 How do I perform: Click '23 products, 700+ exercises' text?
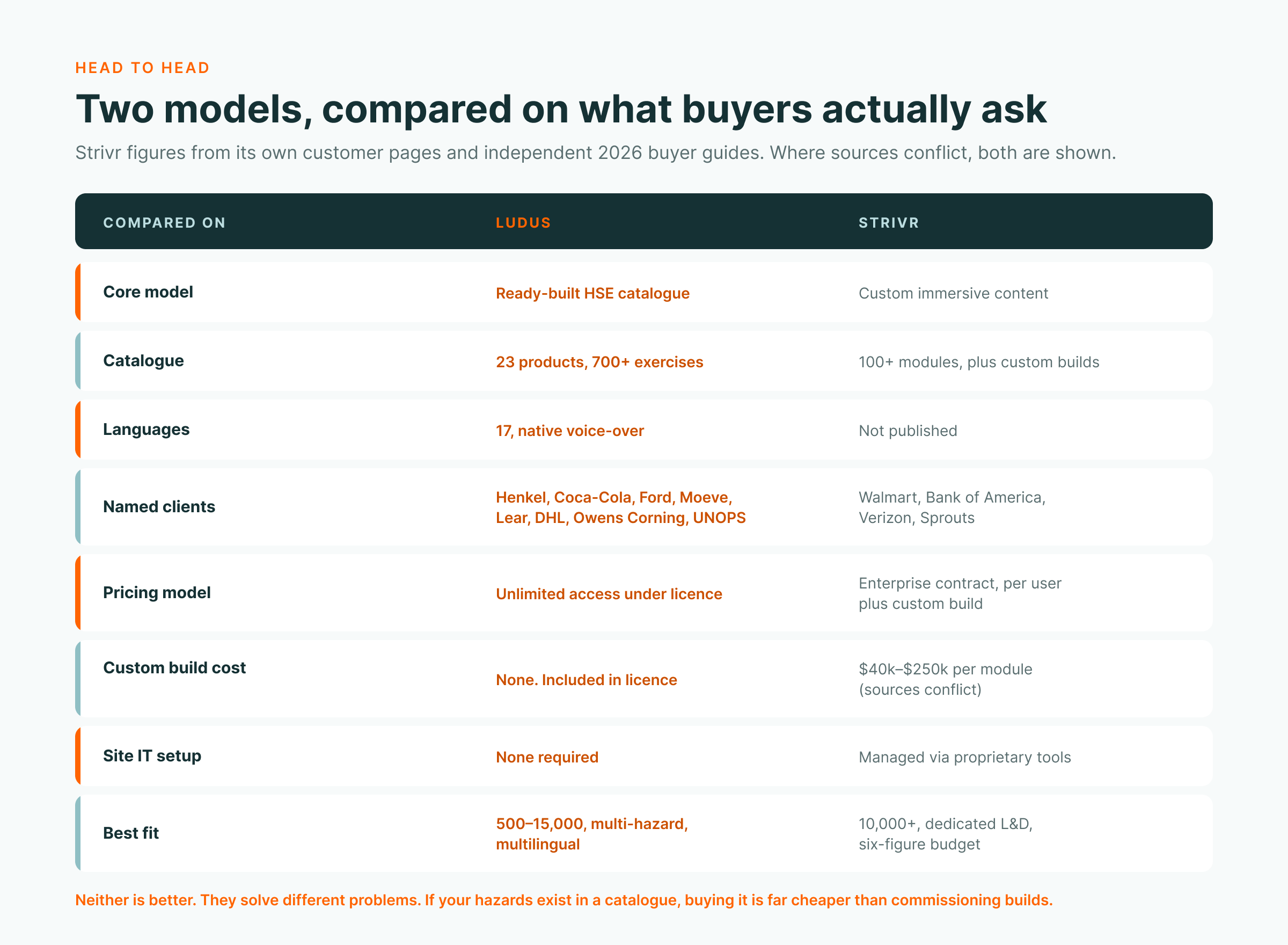(x=599, y=362)
